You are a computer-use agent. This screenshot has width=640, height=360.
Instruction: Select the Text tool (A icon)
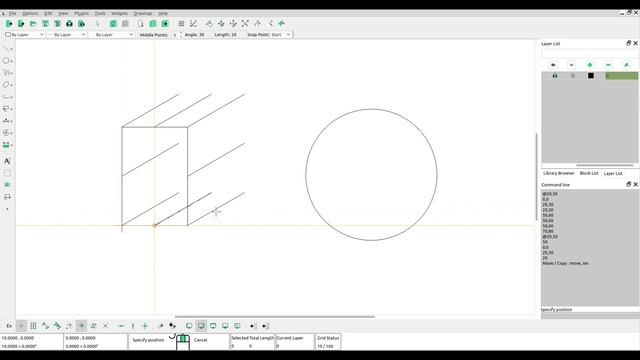click(x=7, y=161)
